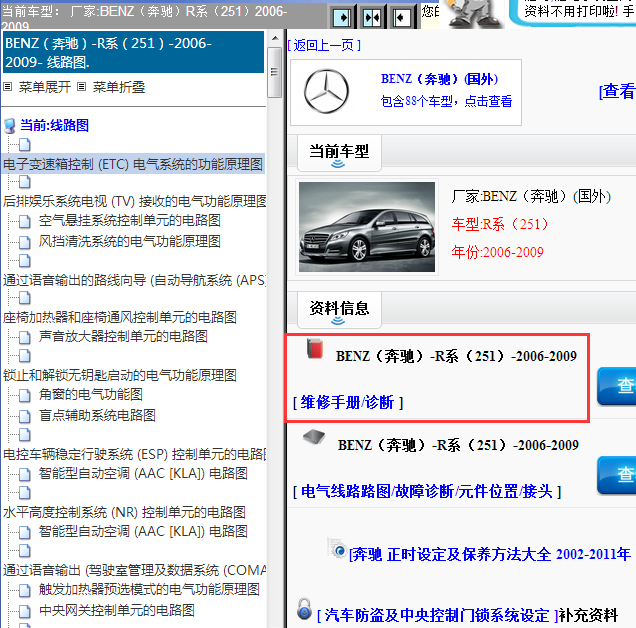Open 声音放大器控制单元的电路图
The image size is (636, 628).
click(x=123, y=336)
